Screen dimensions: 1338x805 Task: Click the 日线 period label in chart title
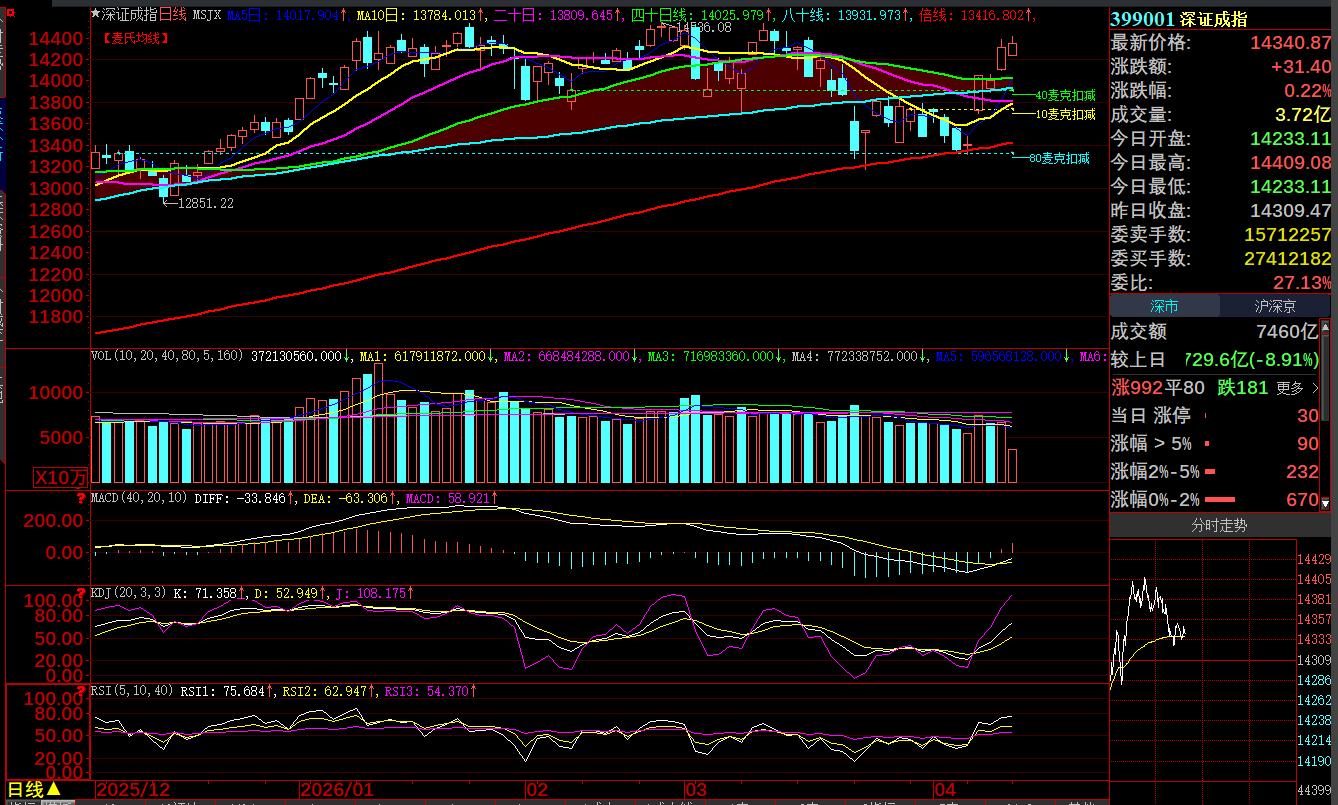(173, 15)
